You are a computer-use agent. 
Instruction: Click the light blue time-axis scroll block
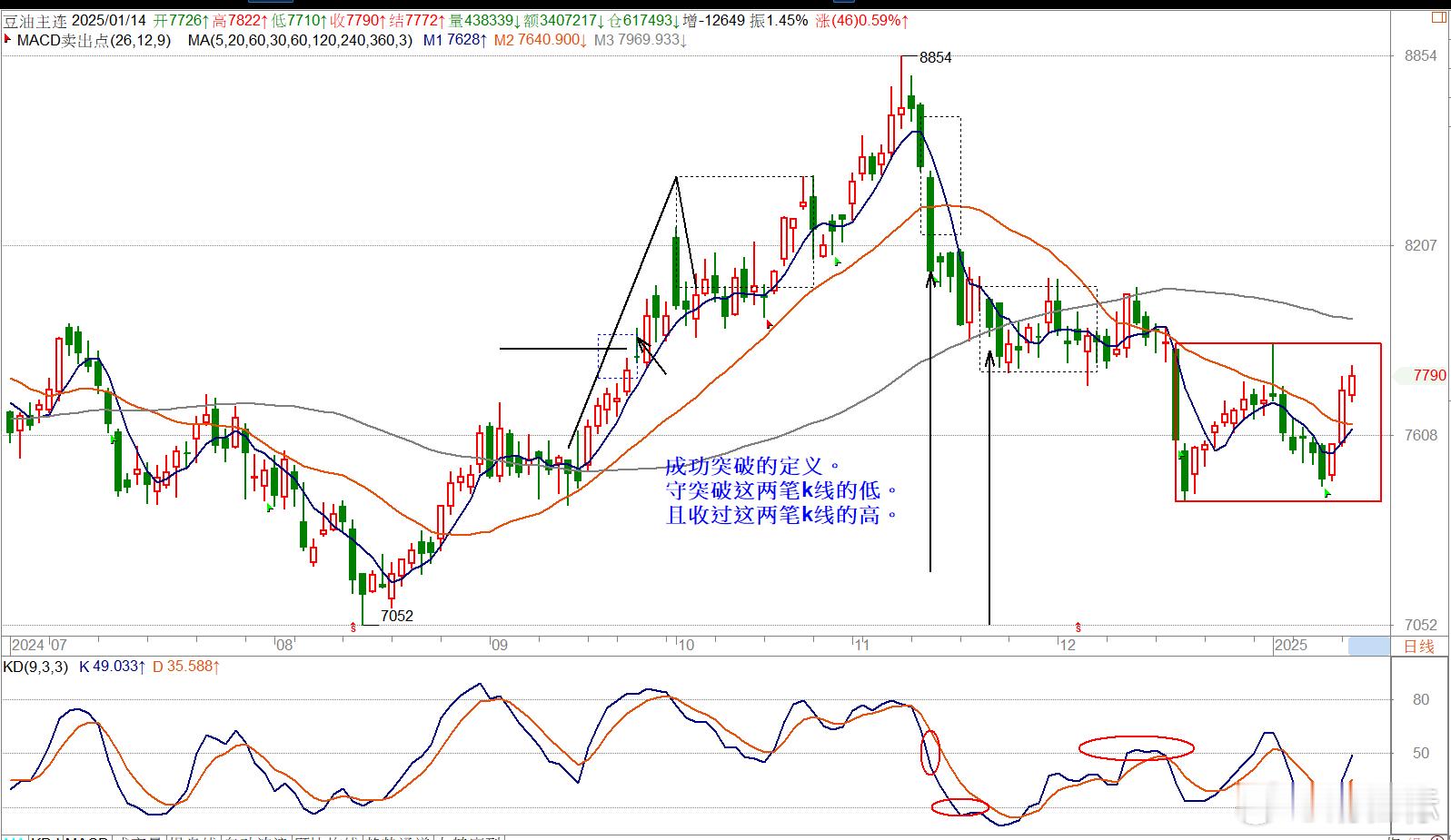point(1368,646)
